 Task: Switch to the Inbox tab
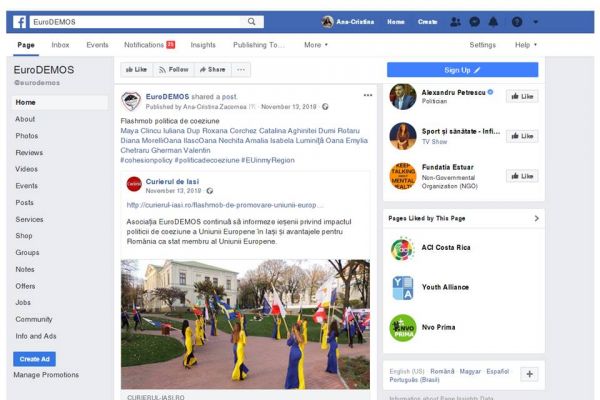tap(60, 45)
